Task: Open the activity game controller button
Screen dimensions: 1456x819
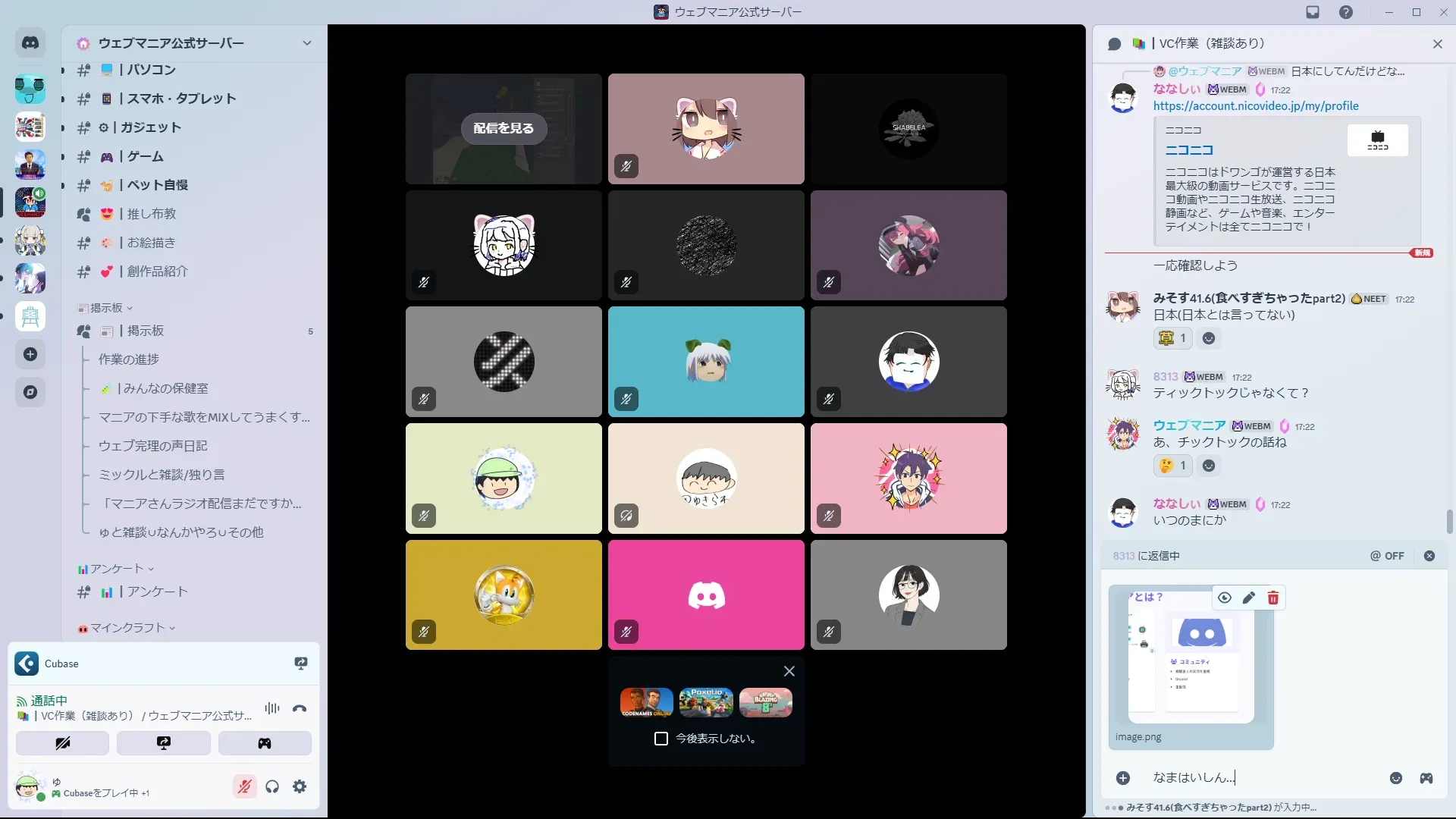Action: [264, 743]
